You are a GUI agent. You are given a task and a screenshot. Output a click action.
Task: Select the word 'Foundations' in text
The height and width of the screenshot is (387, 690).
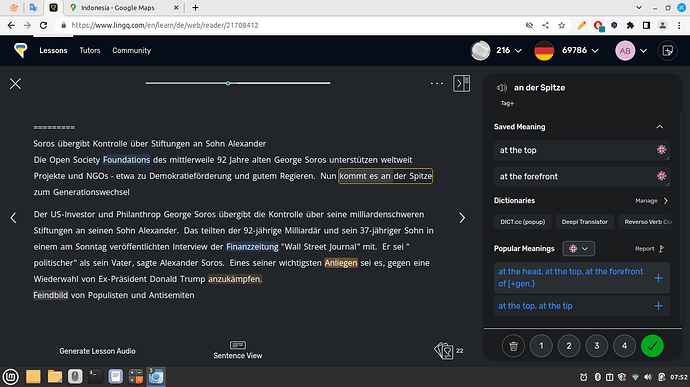click(126, 160)
